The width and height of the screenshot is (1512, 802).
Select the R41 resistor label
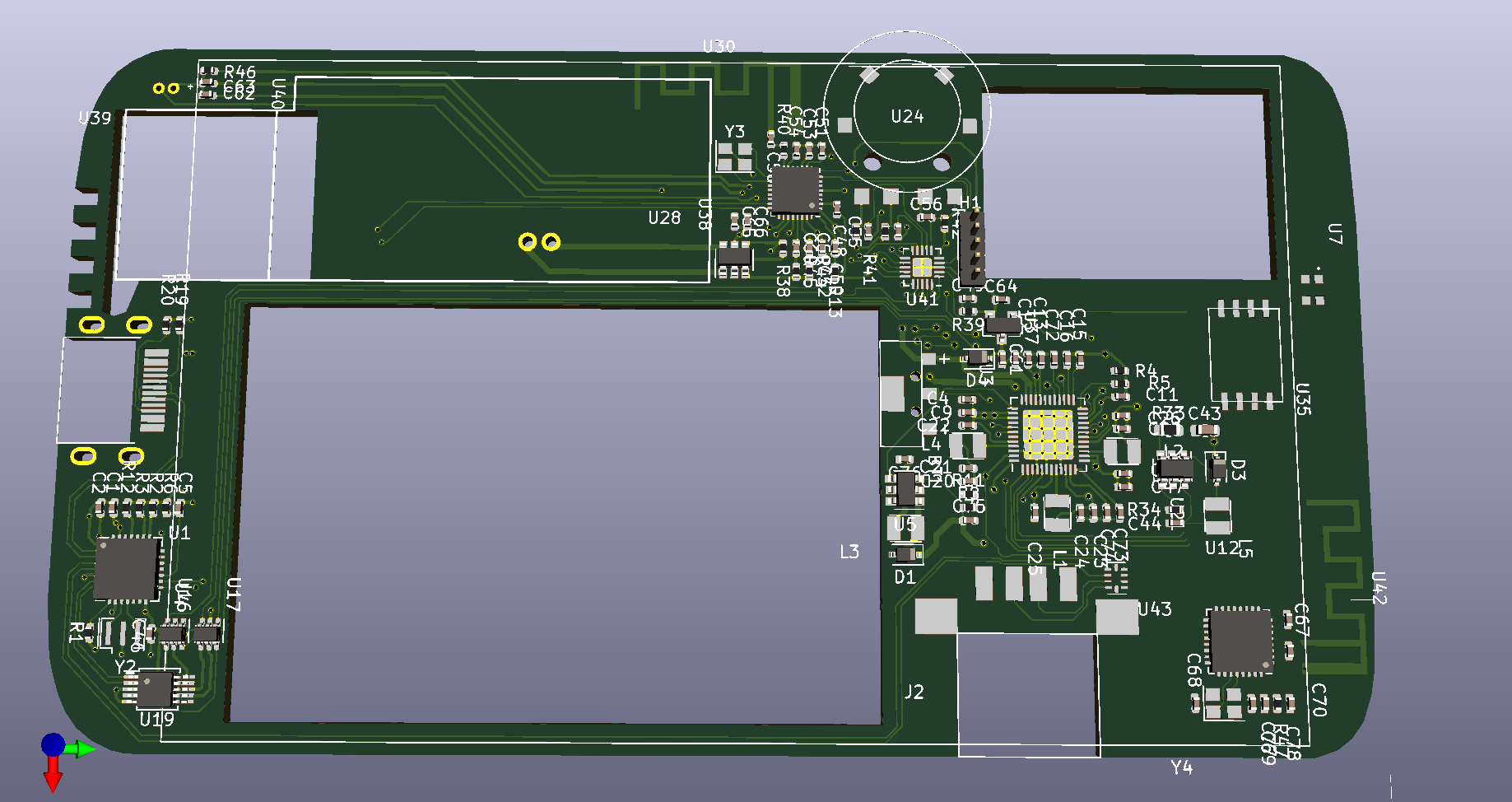coord(868,269)
